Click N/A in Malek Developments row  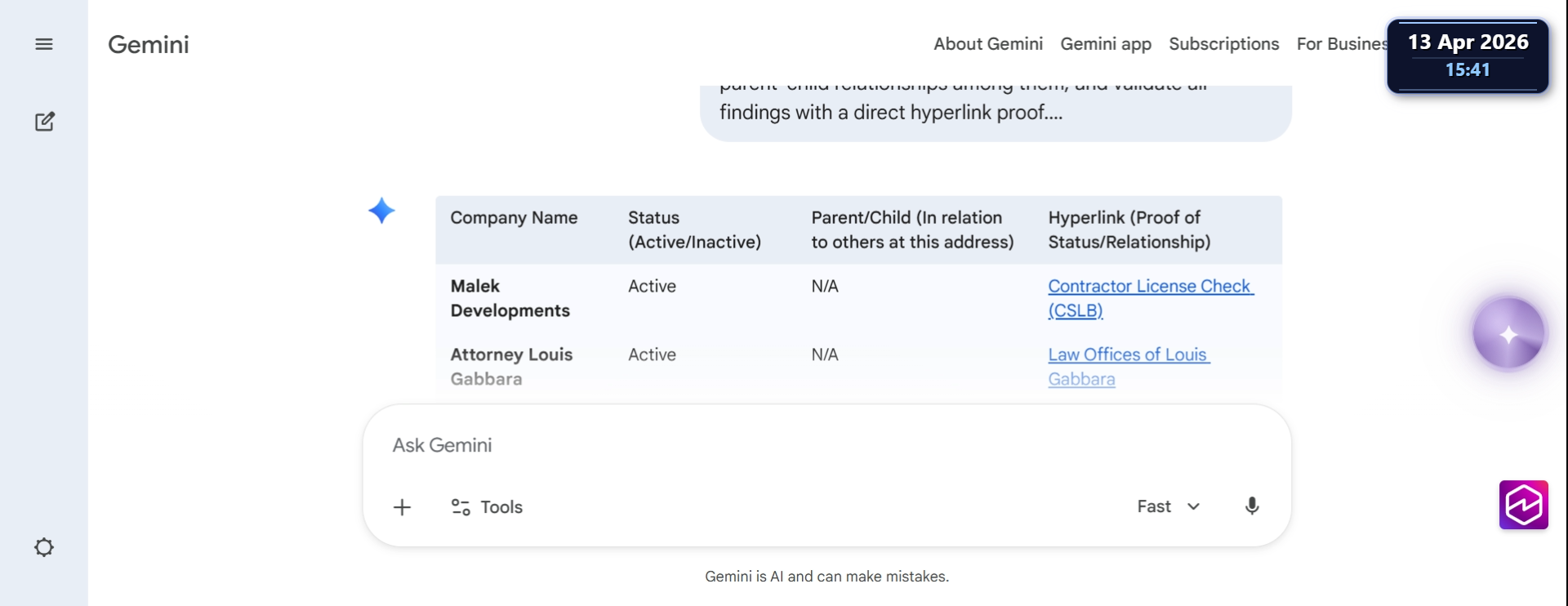(x=825, y=286)
